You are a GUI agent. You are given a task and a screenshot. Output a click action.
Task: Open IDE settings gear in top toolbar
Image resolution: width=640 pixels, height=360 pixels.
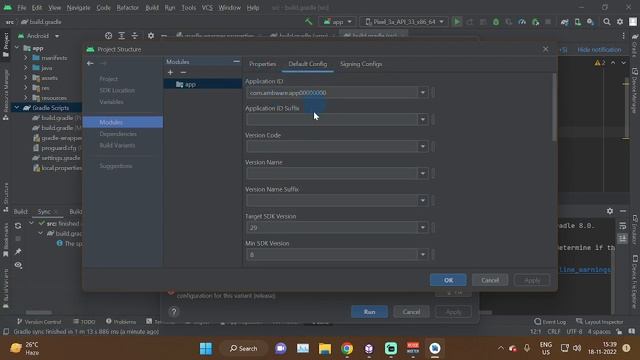coord(620,22)
